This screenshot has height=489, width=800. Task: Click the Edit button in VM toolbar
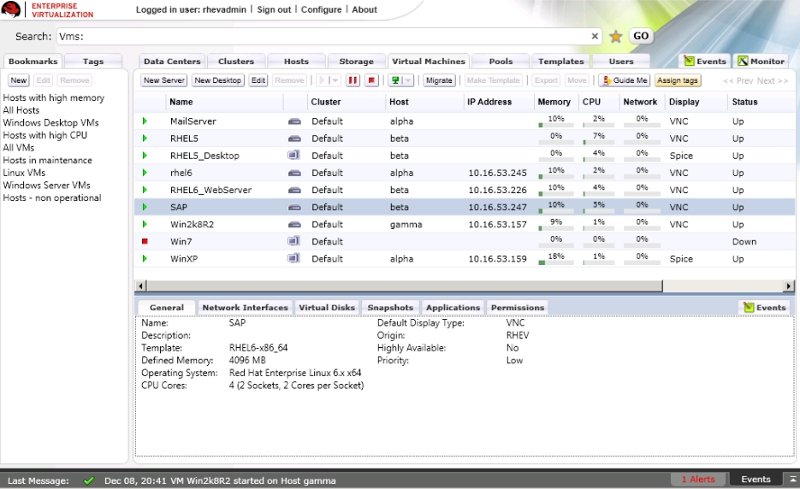pos(258,80)
